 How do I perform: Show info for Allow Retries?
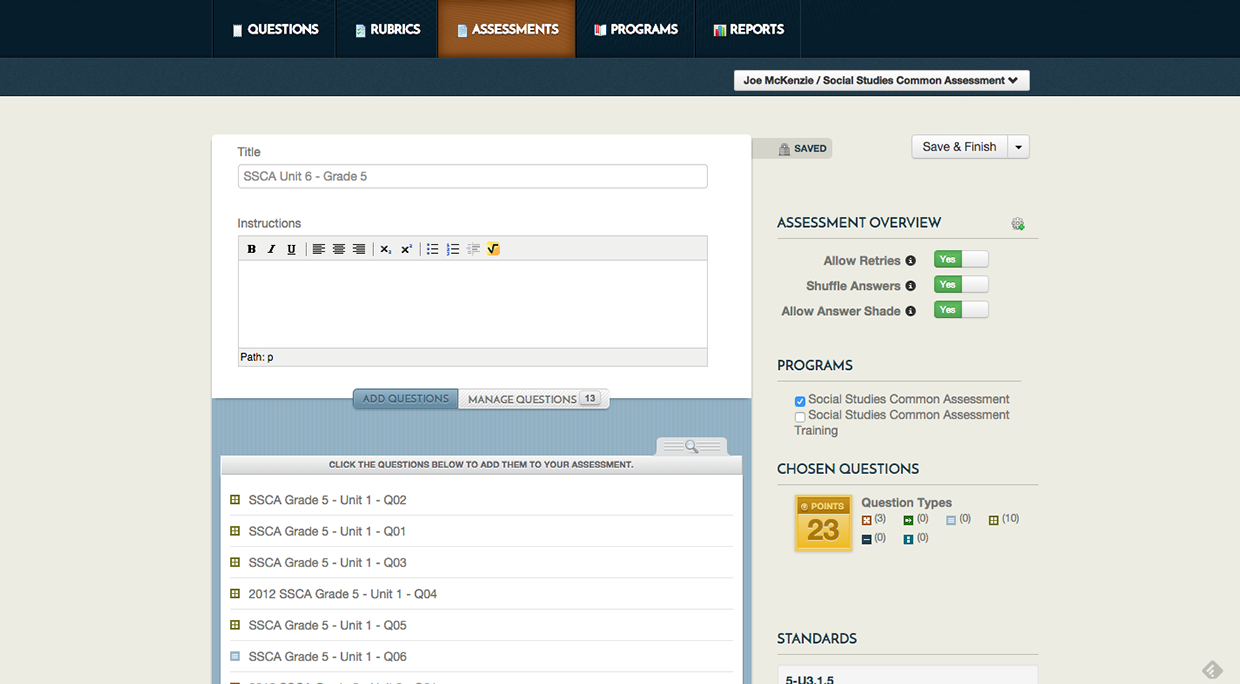pyautogui.click(x=910, y=261)
